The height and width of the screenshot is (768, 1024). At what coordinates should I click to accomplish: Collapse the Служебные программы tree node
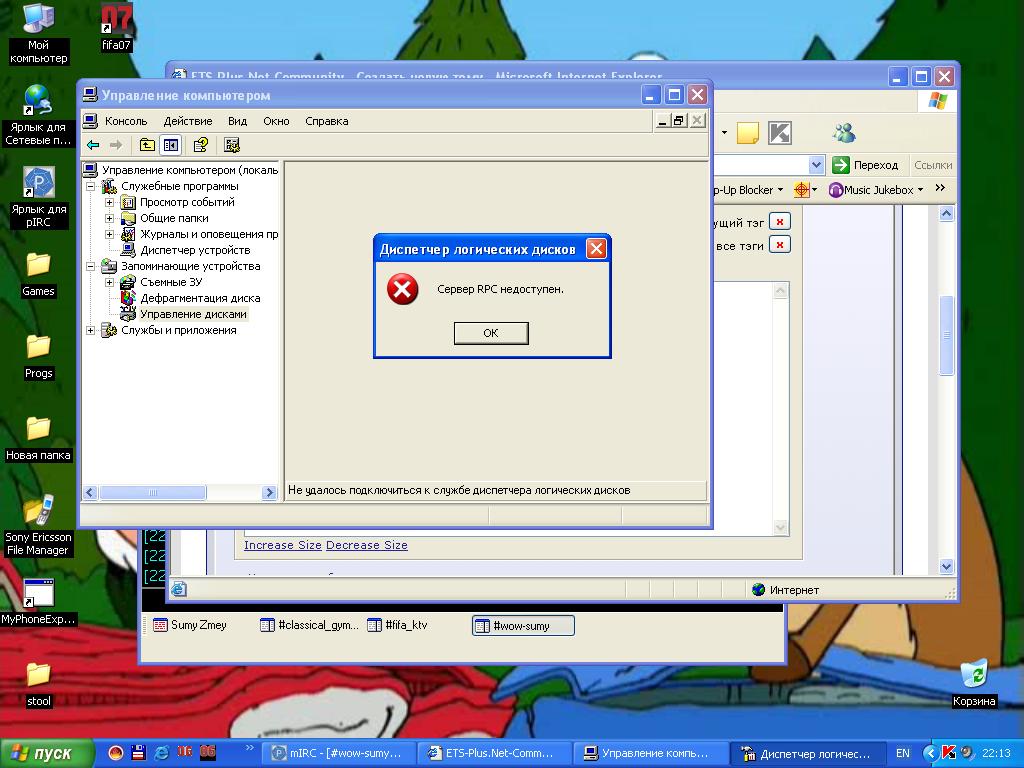coord(91,186)
